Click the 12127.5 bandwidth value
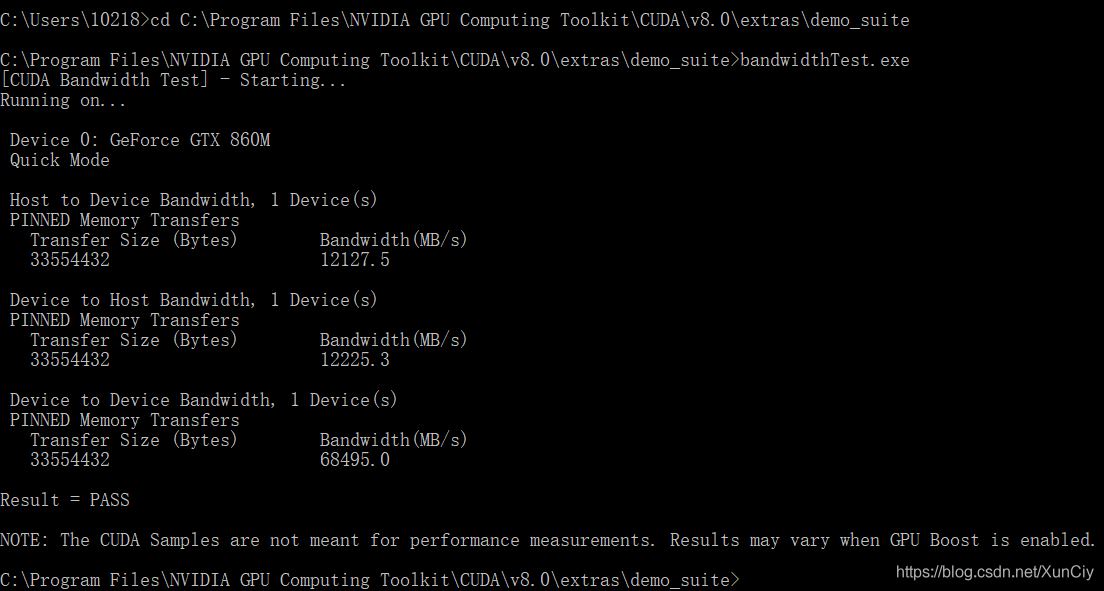This screenshot has width=1104, height=591. coord(354,260)
